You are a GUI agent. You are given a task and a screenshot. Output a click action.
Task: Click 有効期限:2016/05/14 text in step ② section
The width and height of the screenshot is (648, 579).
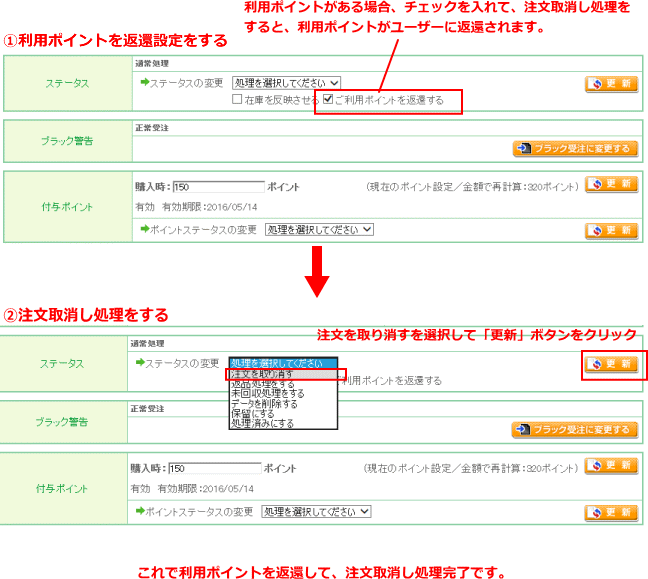click(x=205, y=489)
